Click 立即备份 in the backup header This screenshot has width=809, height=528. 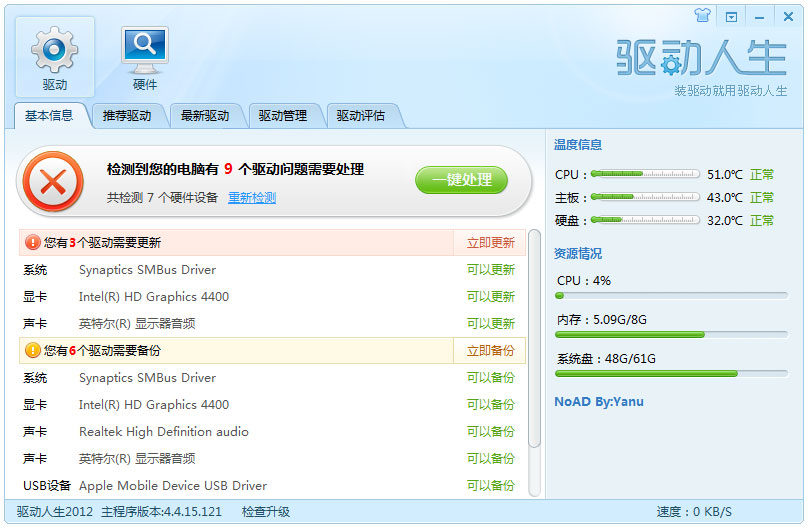coord(491,350)
